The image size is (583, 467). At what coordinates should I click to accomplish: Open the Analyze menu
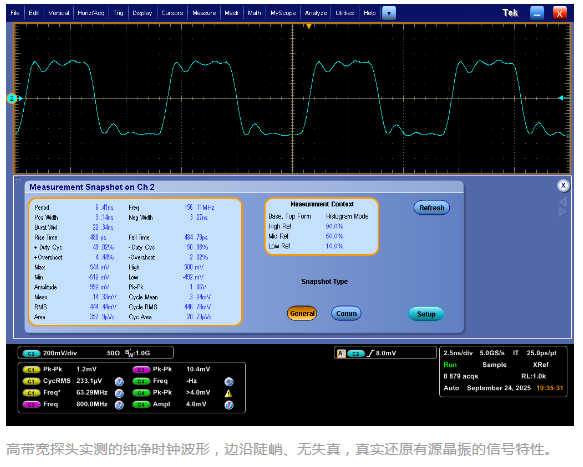point(316,13)
